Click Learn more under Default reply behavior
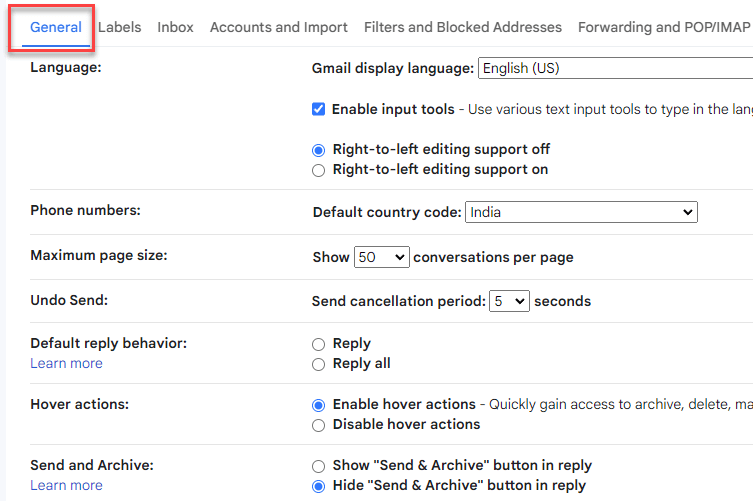The width and height of the screenshot is (753, 501). 66,363
